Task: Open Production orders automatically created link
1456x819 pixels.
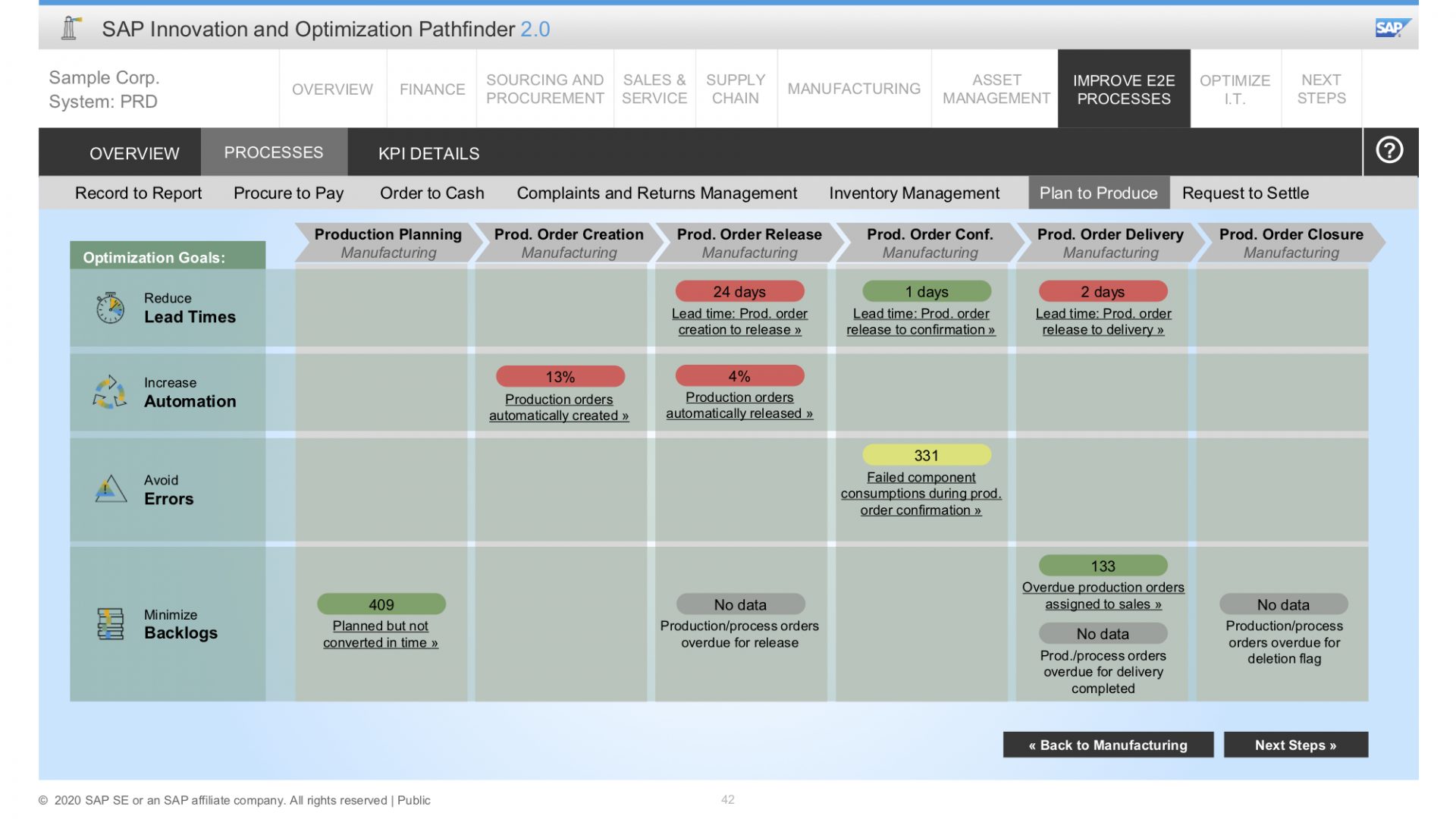Action: tap(559, 407)
